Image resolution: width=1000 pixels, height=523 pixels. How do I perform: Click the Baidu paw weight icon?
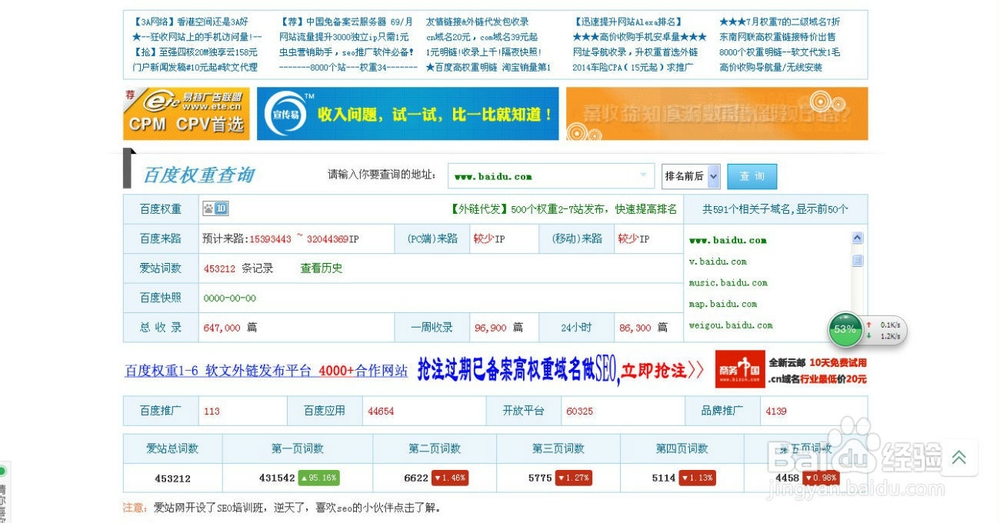215,209
